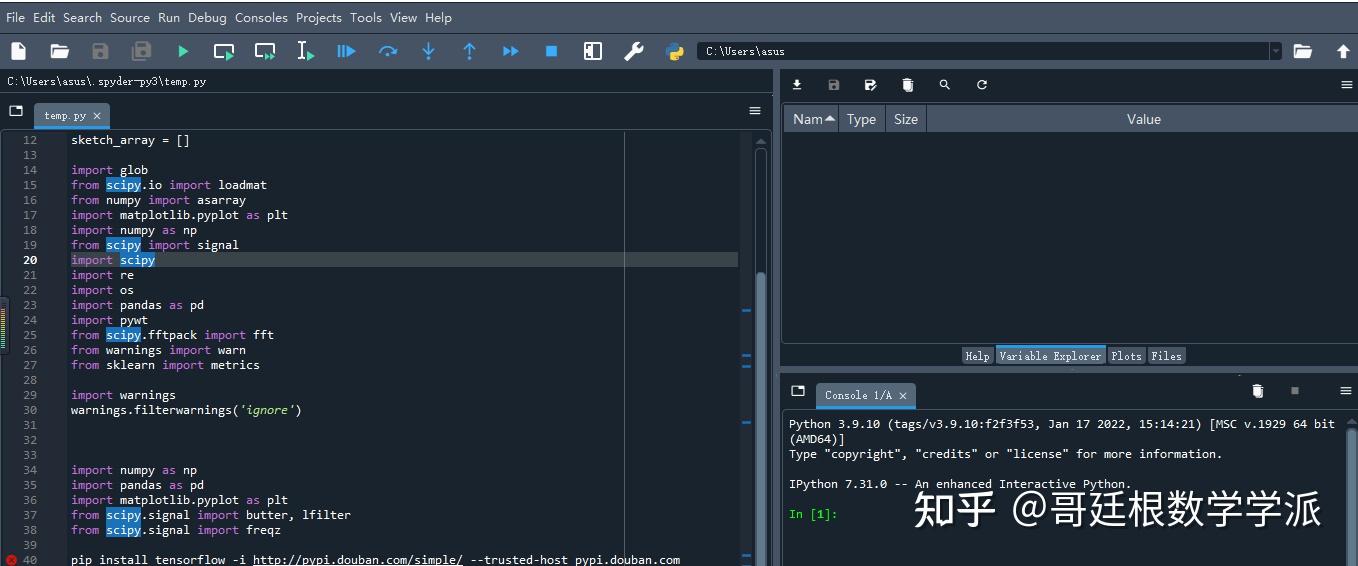This screenshot has height=566, width=1358.
Task: Open the Source menu
Action: click(130, 17)
